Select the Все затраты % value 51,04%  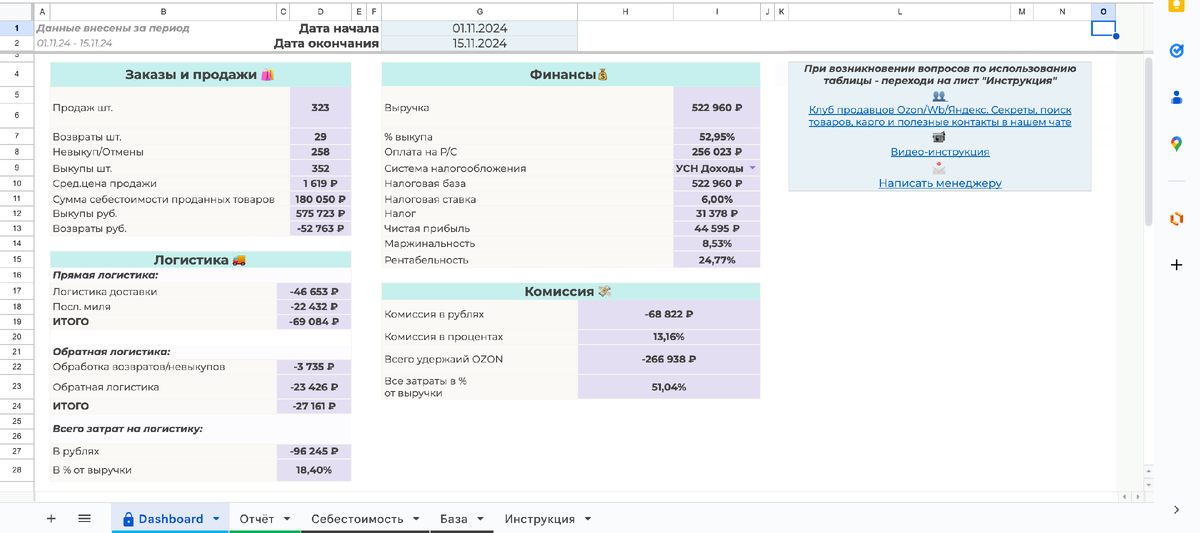pyautogui.click(x=669, y=386)
